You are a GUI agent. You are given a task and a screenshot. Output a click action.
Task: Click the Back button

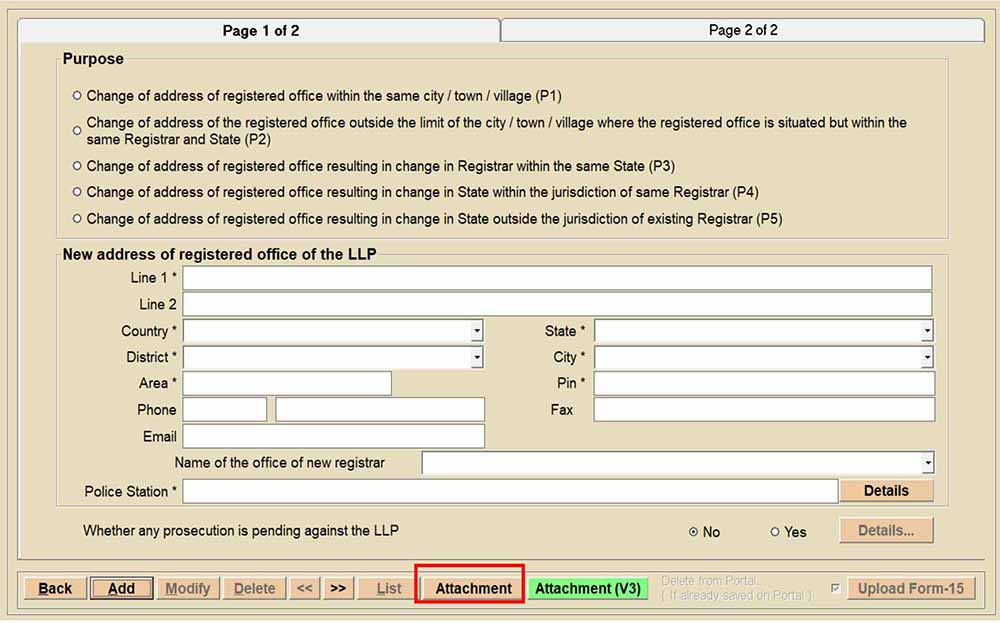pyautogui.click(x=55, y=588)
